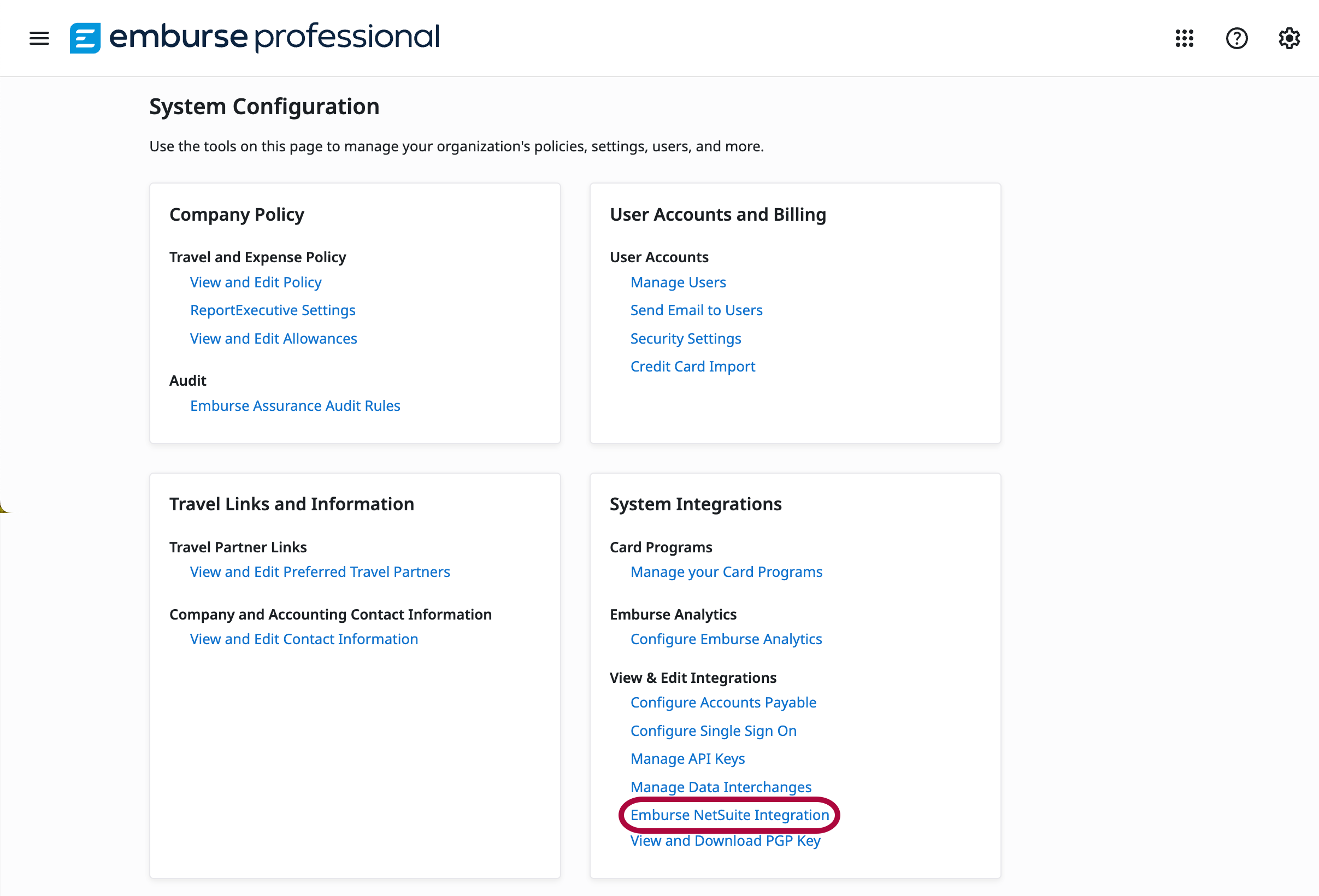Open View and Edit Policy
Image resolution: width=1319 pixels, height=896 pixels.
(x=255, y=282)
